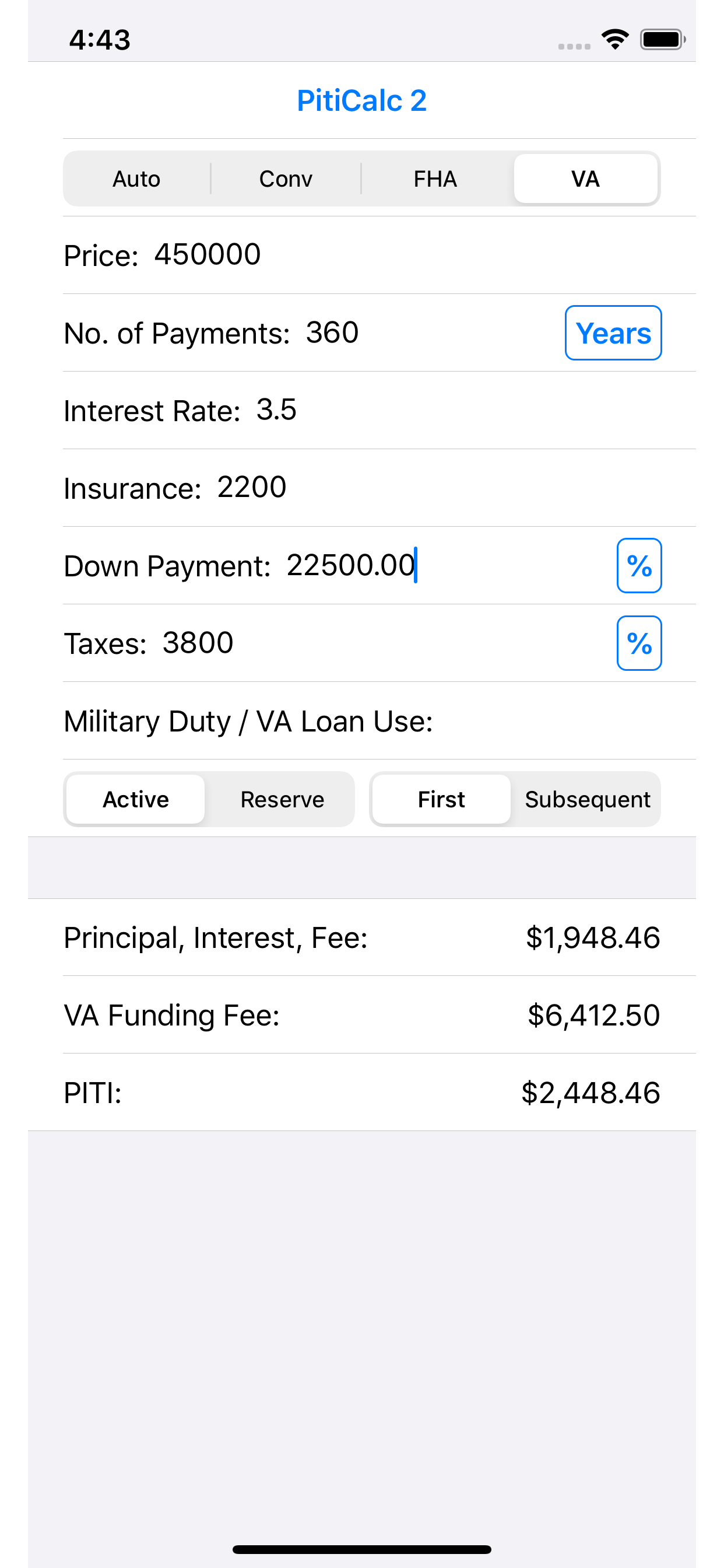Image resolution: width=724 pixels, height=1568 pixels.
Task: Edit the Price field value
Action: click(x=208, y=254)
